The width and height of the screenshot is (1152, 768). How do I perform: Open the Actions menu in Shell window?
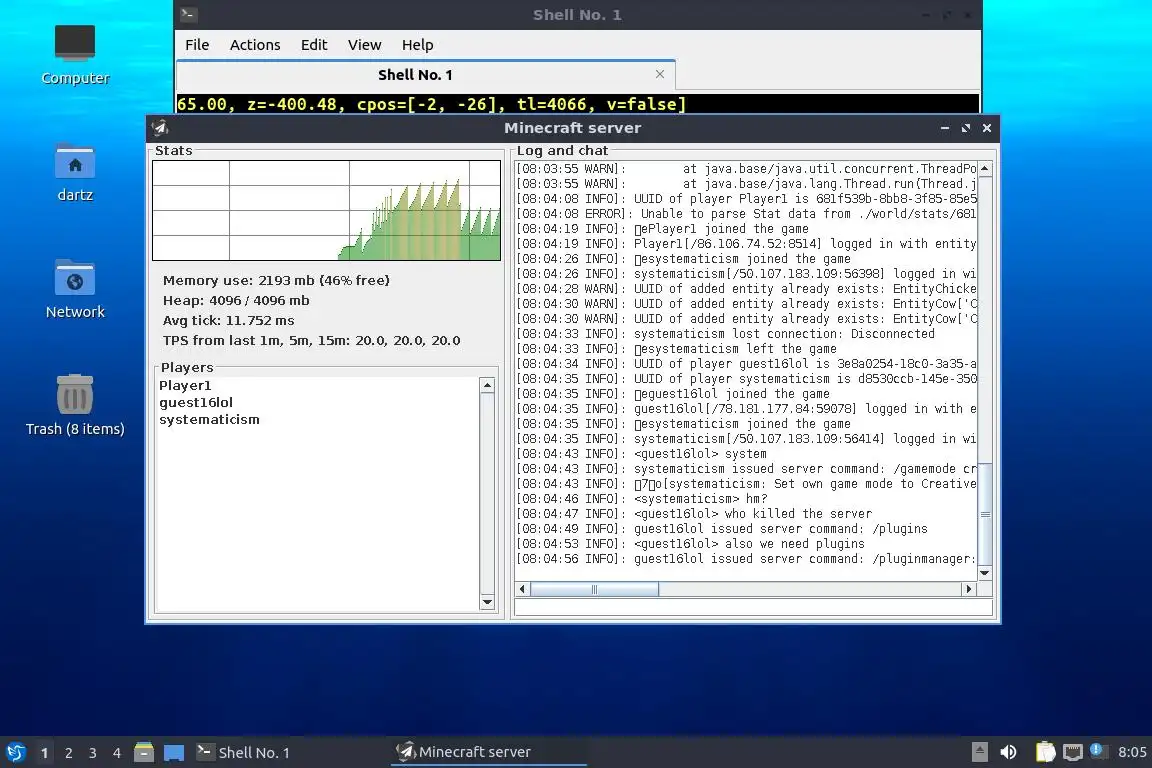(255, 45)
